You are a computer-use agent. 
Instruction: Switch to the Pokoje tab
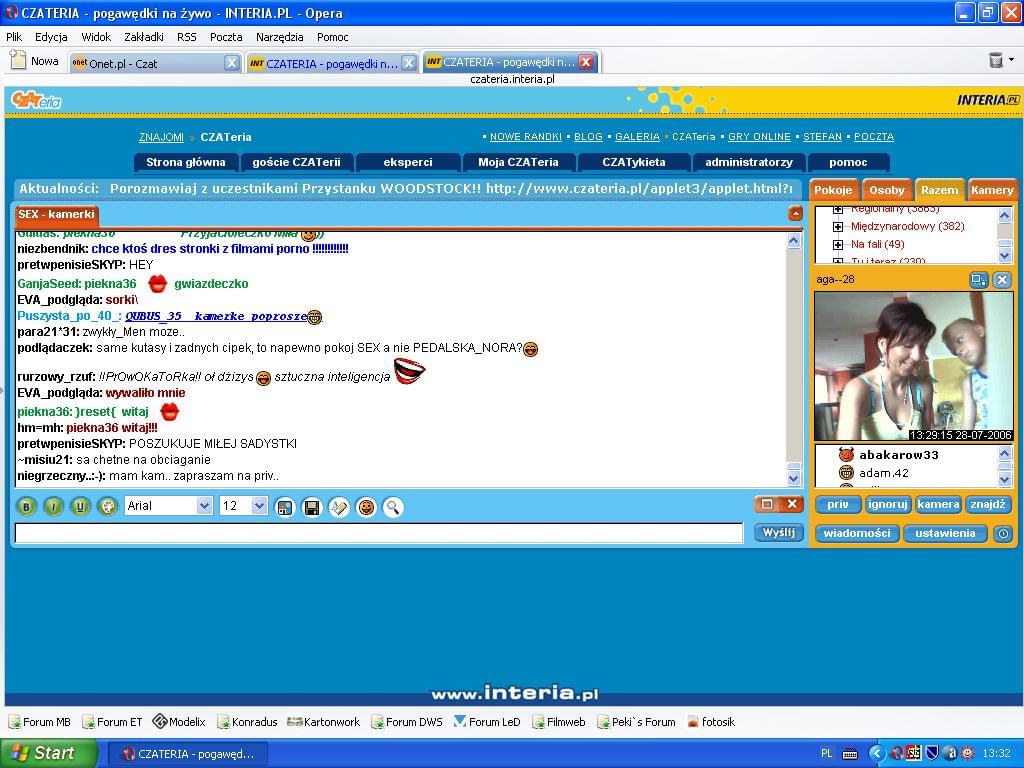coord(833,189)
